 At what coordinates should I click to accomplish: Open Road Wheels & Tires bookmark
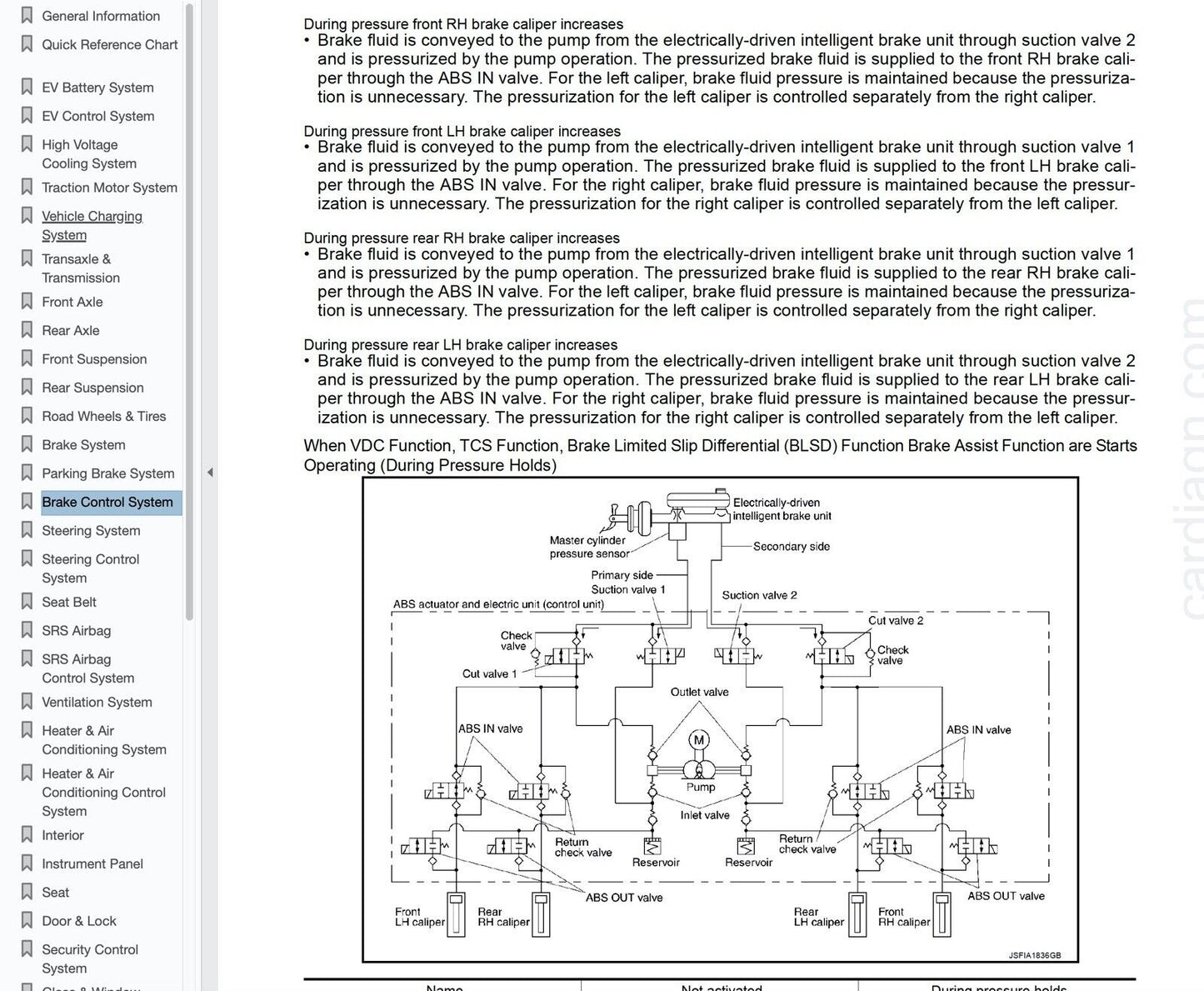click(x=104, y=416)
